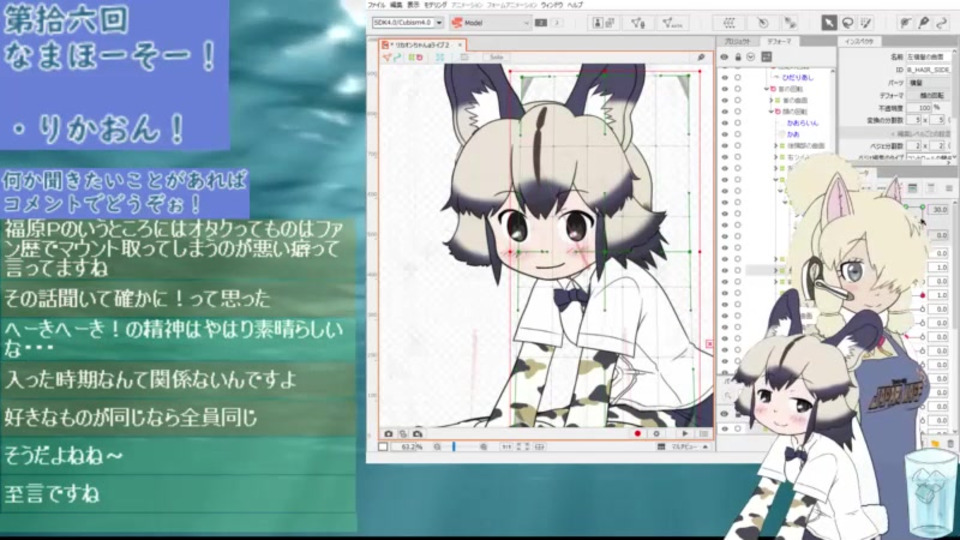Toggle visibility eye for 顔の回転 row

coord(725,111)
